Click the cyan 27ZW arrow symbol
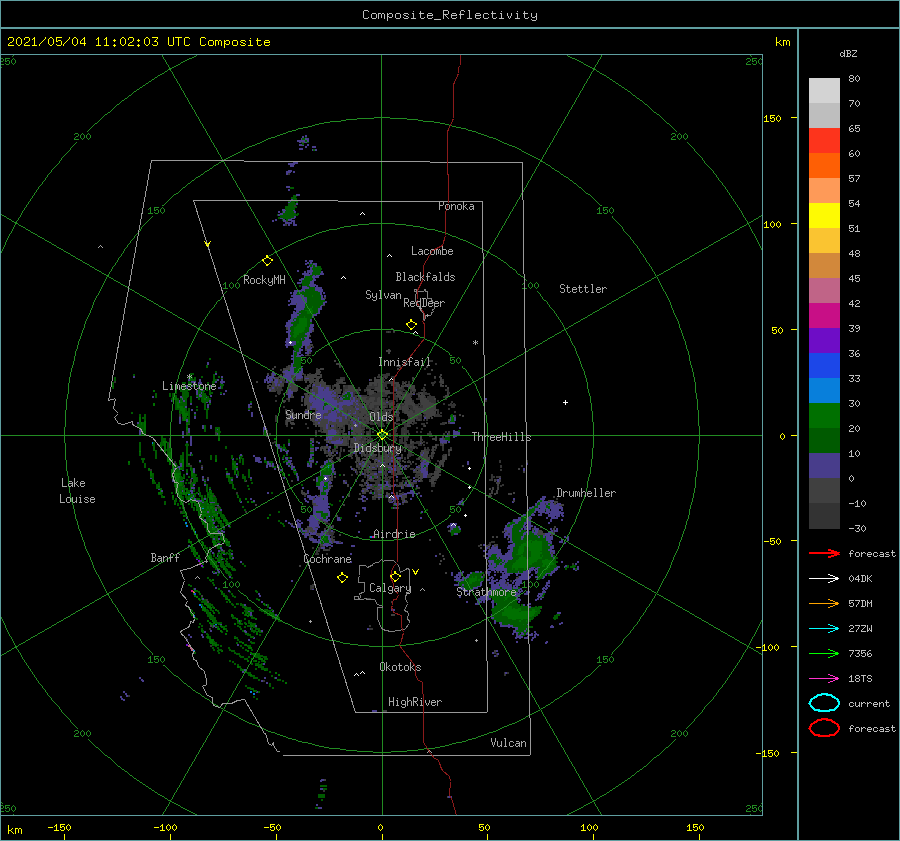 click(824, 629)
